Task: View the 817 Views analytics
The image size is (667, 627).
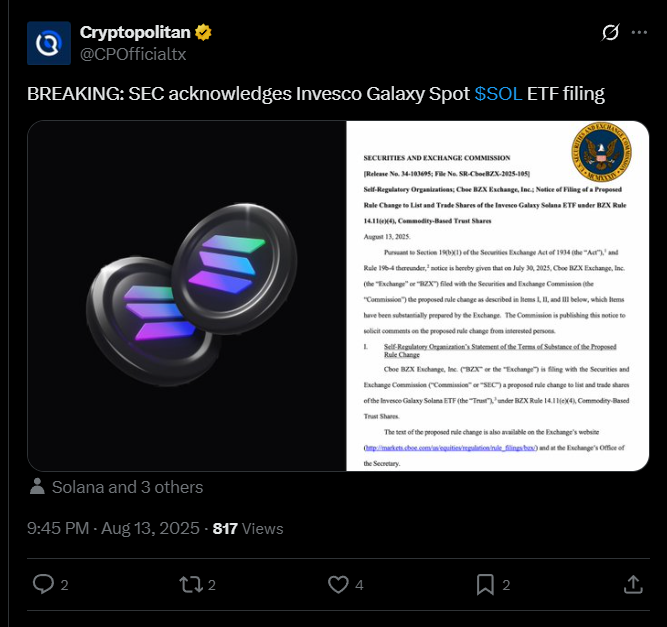Action: [x=248, y=528]
